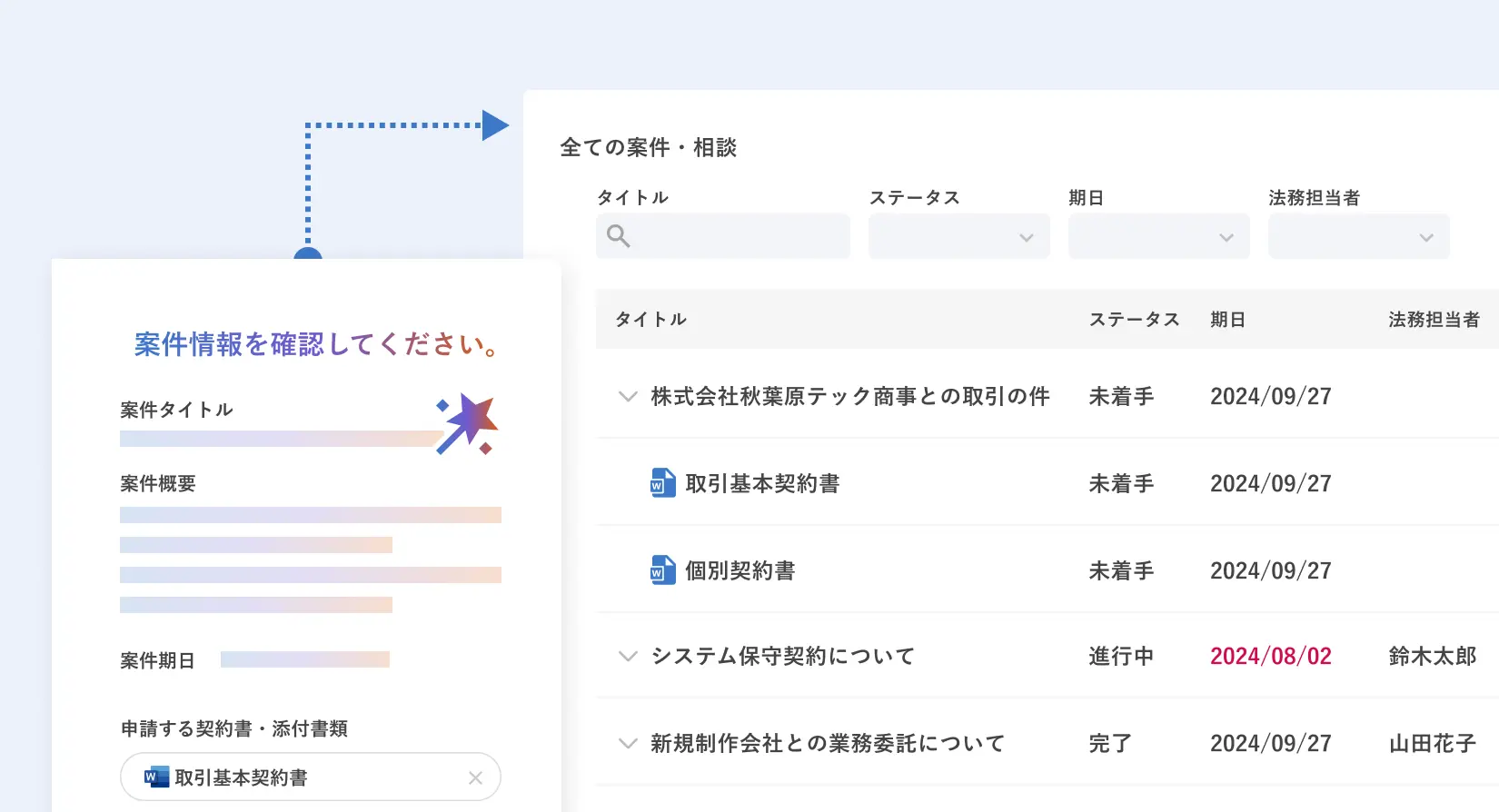Open the ステータス filter dropdown
The height and width of the screenshot is (812, 1499).
(x=958, y=237)
